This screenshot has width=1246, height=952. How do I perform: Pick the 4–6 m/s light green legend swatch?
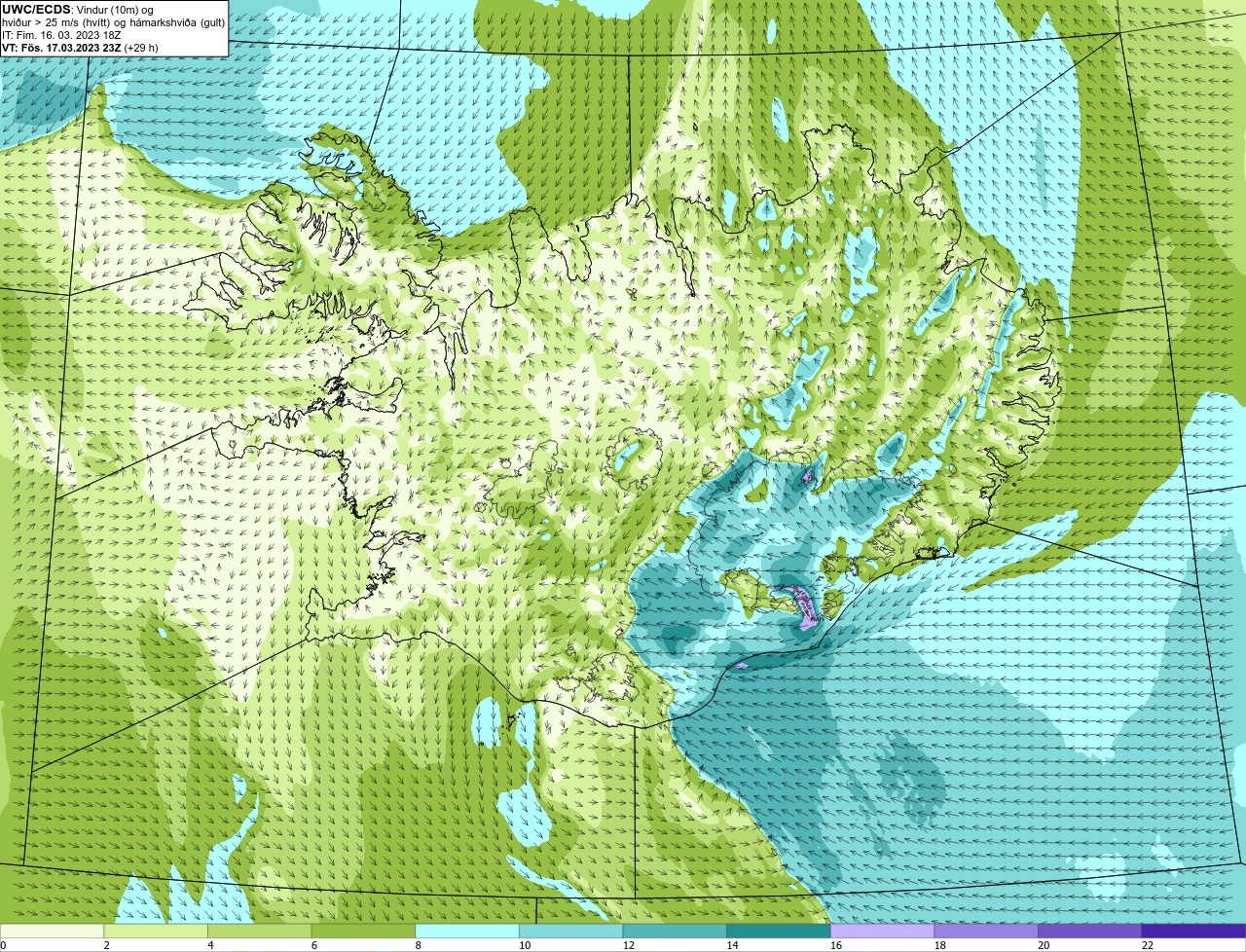point(260,931)
